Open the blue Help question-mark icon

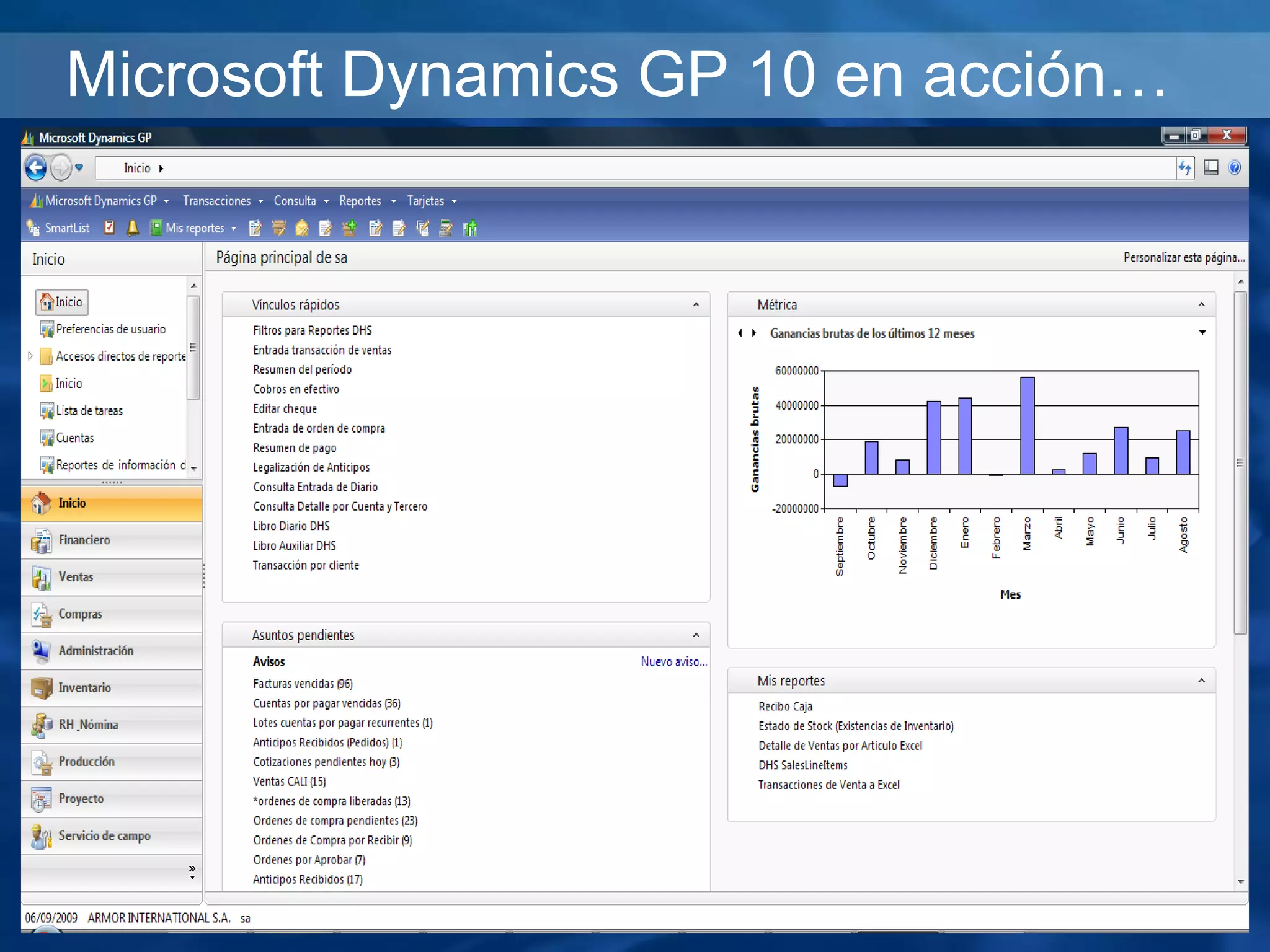click(x=1234, y=167)
